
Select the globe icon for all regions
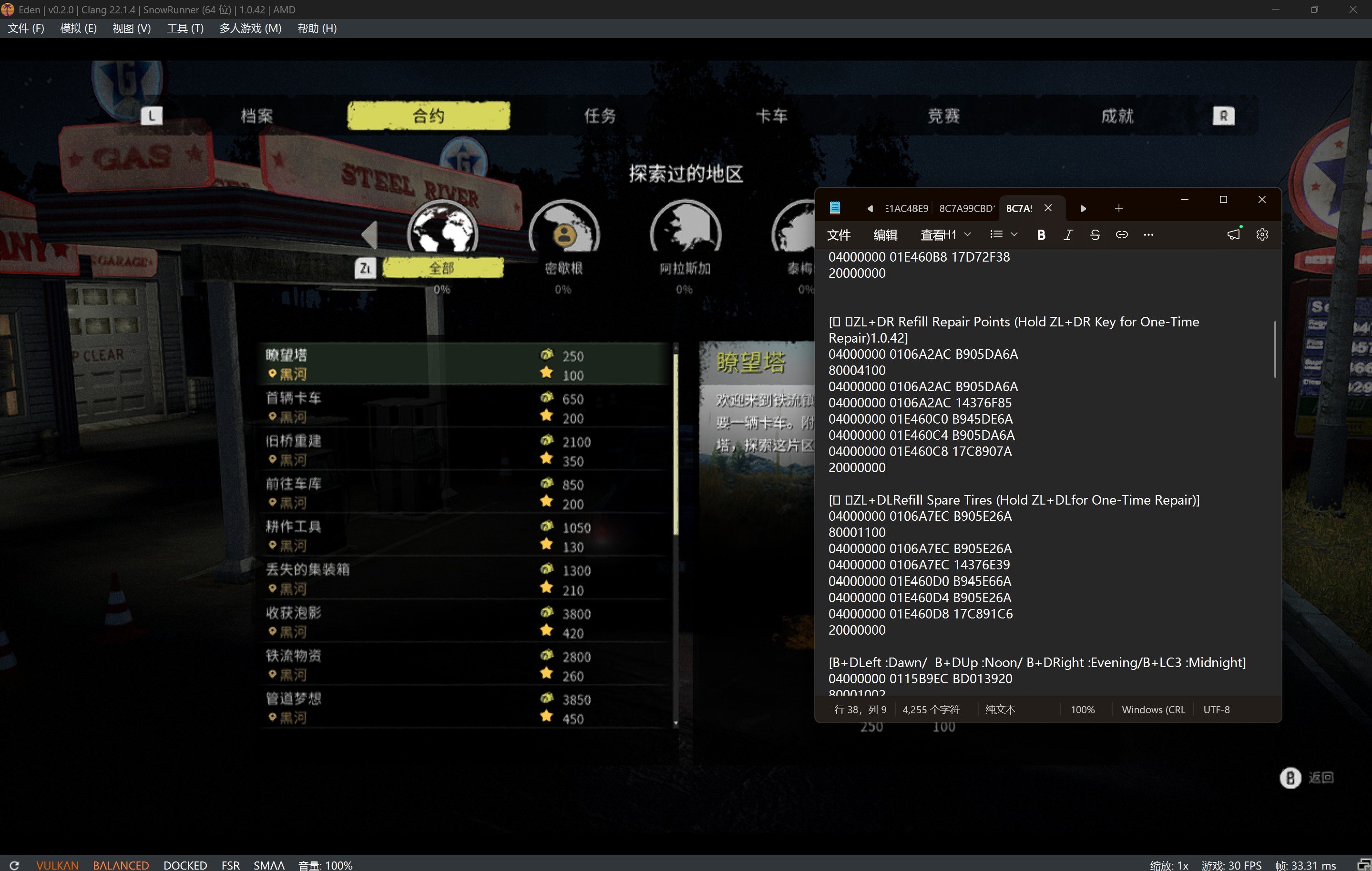click(x=443, y=227)
